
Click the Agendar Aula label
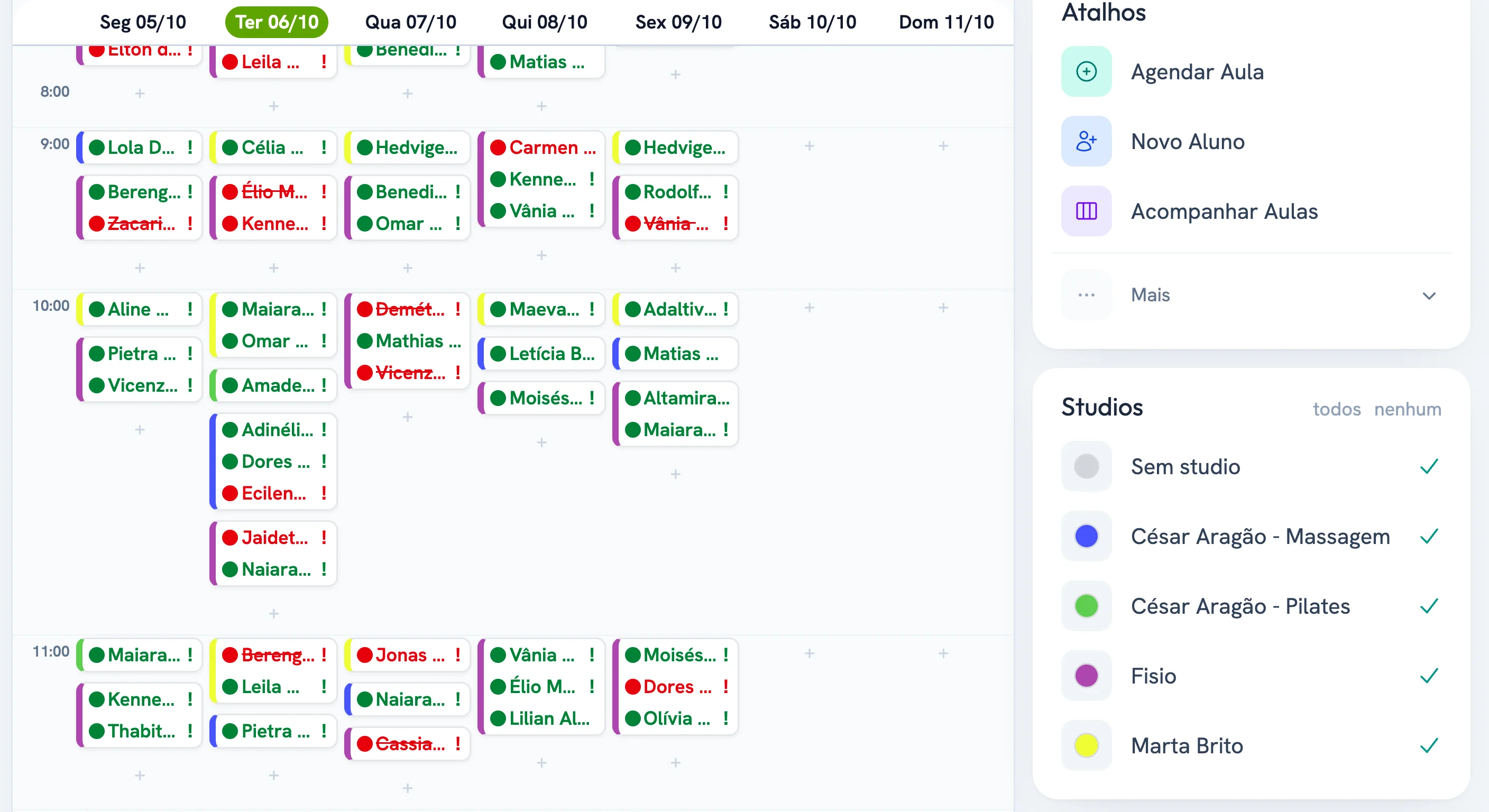click(x=1197, y=72)
